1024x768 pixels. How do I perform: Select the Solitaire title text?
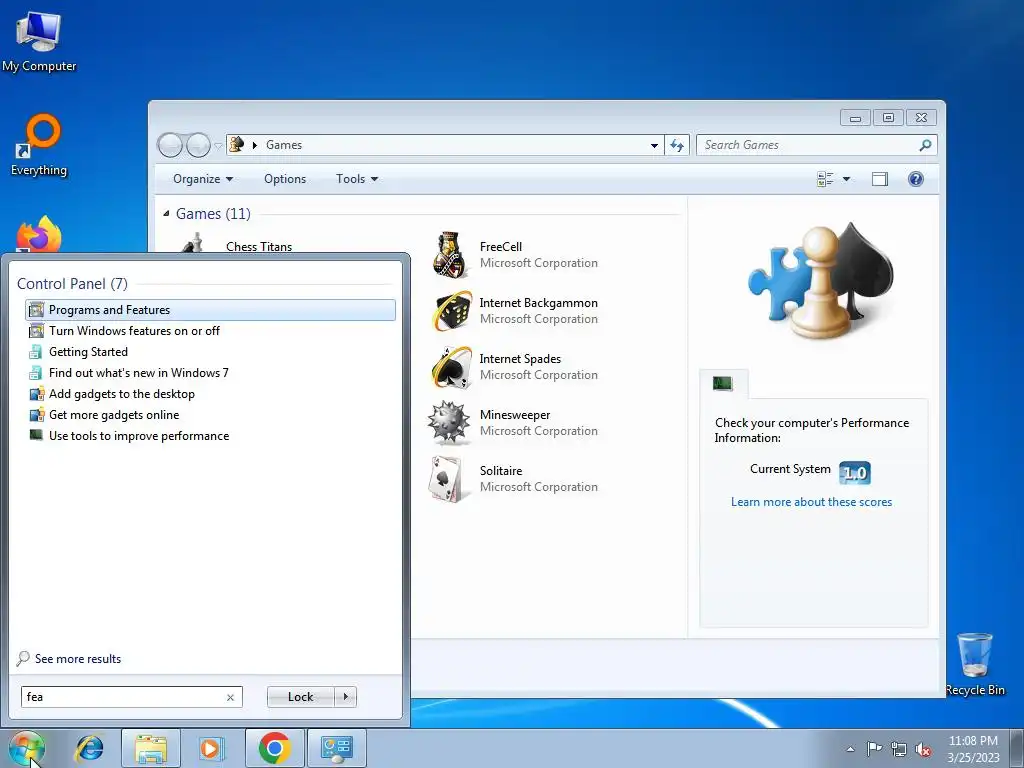click(500, 470)
